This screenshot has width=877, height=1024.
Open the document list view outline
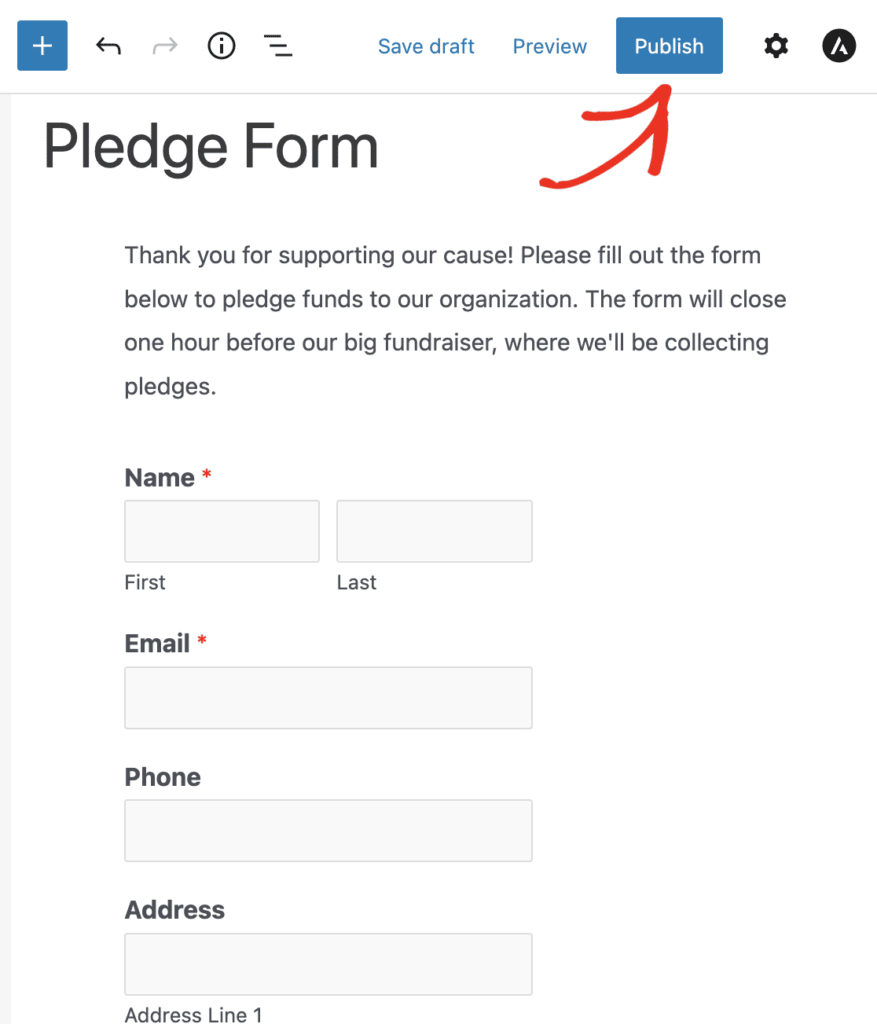[x=278, y=45]
